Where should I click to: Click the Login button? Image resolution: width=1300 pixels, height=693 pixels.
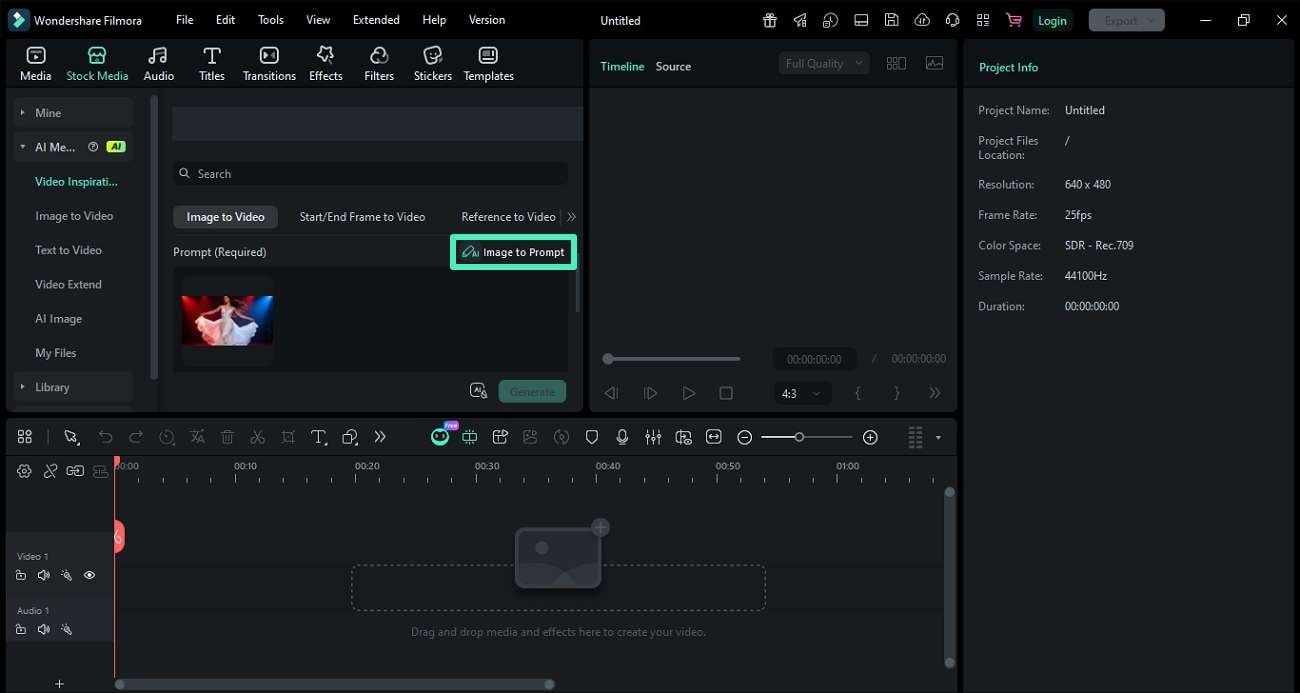(1051, 20)
